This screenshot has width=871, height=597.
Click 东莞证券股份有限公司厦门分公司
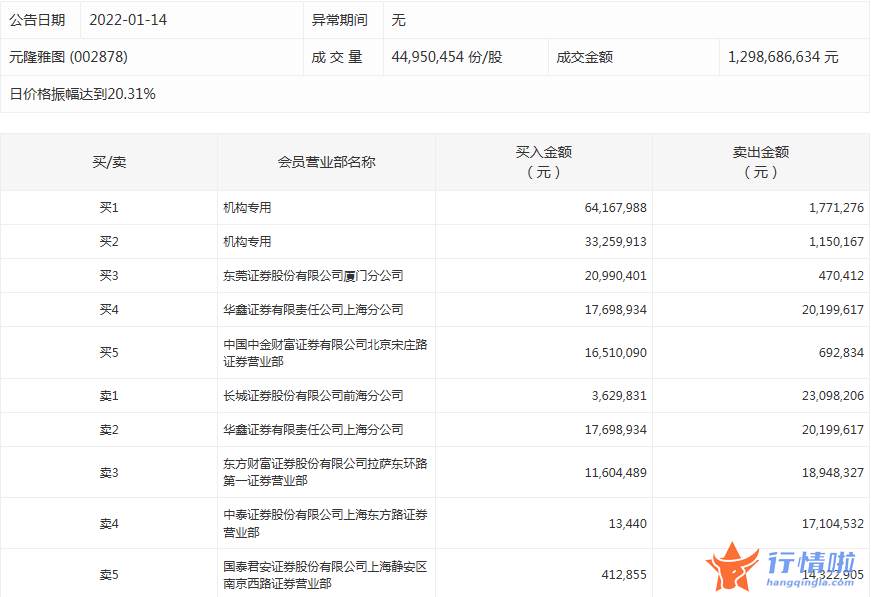pos(313,275)
